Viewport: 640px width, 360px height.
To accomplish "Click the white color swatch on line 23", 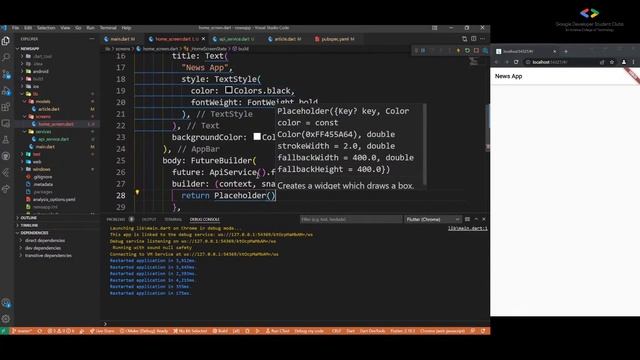I will point(257,136).
